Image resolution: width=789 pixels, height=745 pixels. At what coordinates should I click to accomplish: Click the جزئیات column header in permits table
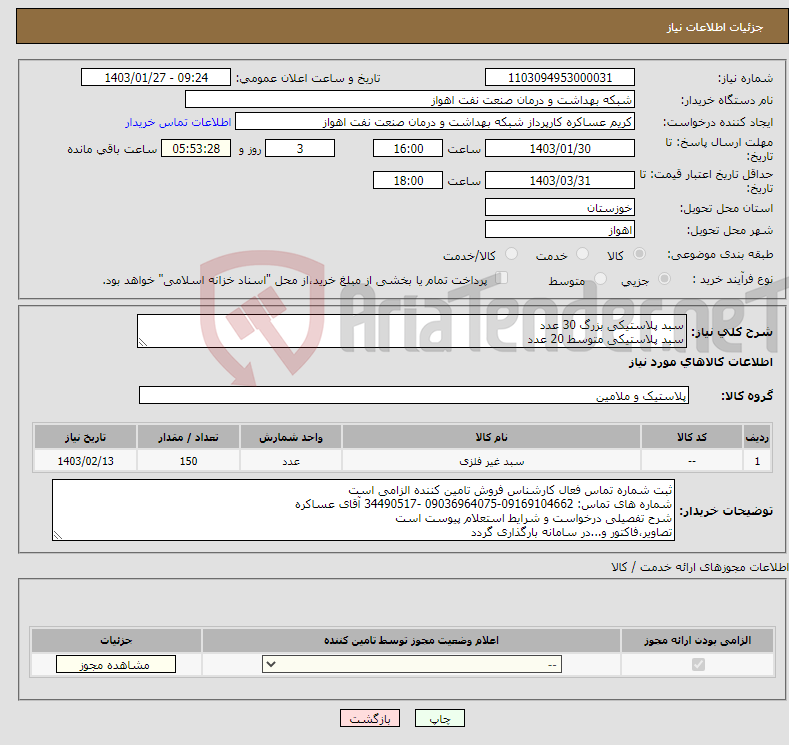116,640
